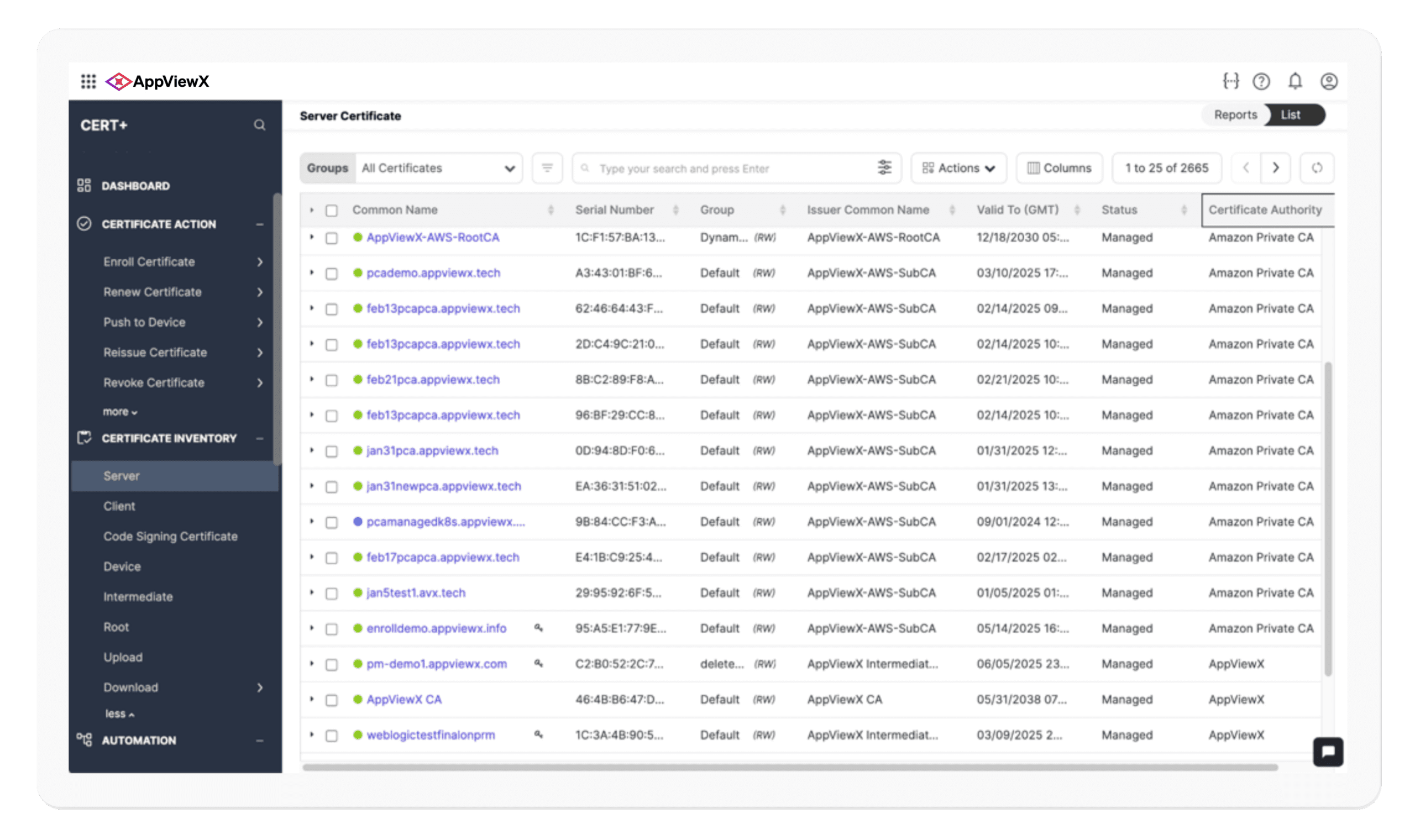Open the Actions dropdown menu
This screenshot has width=1415, height=840.
[958, 168]
